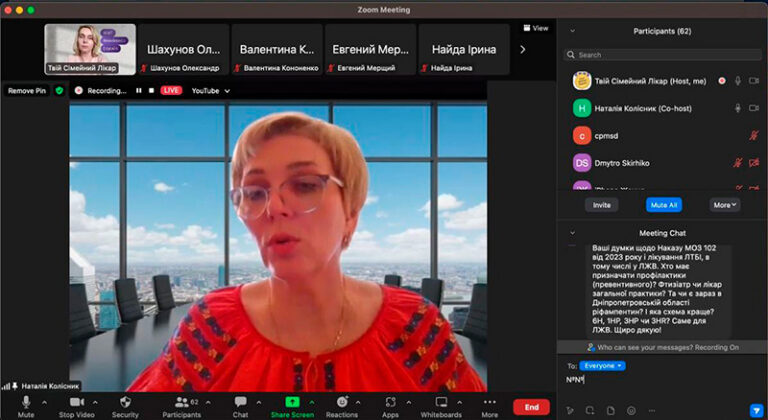The width and height of the screenshot is (768, 420).
Task: Pause the meeting recording
Action: tap(138, 90)
